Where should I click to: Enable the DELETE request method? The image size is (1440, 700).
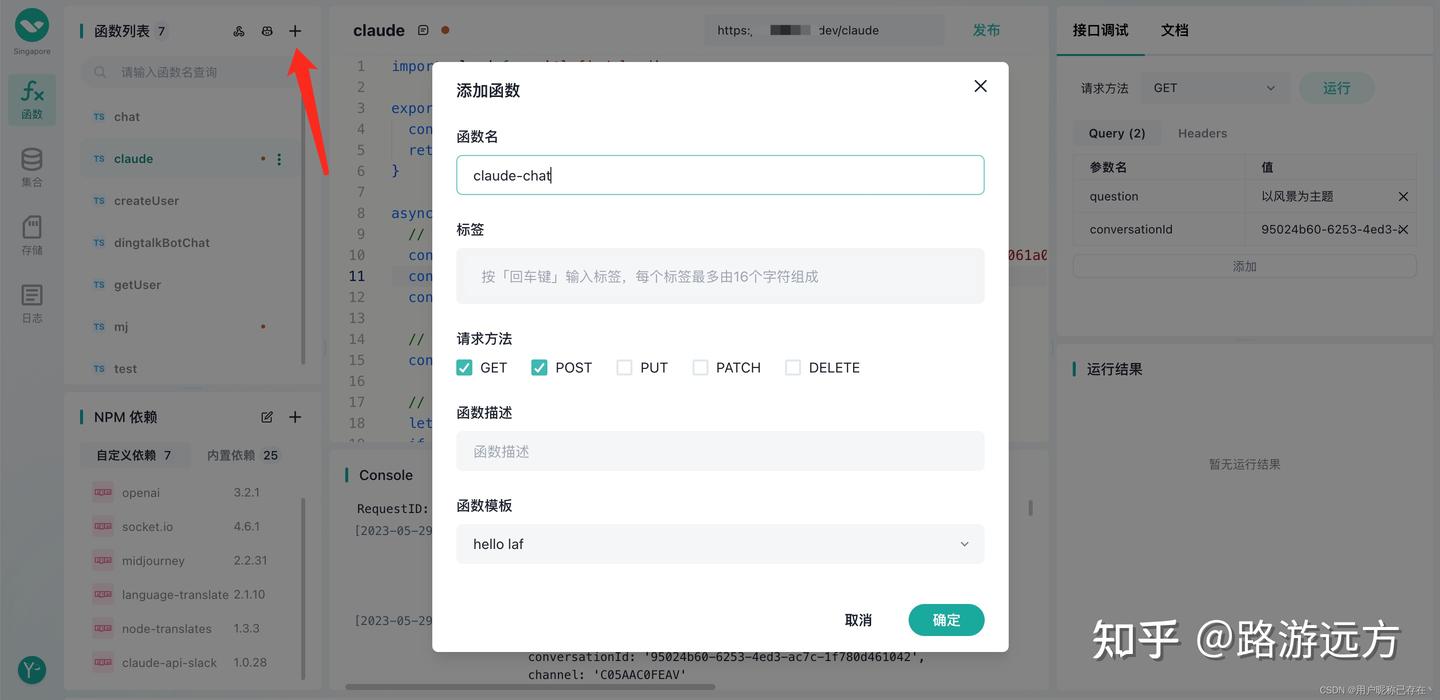tap(793, 367)
